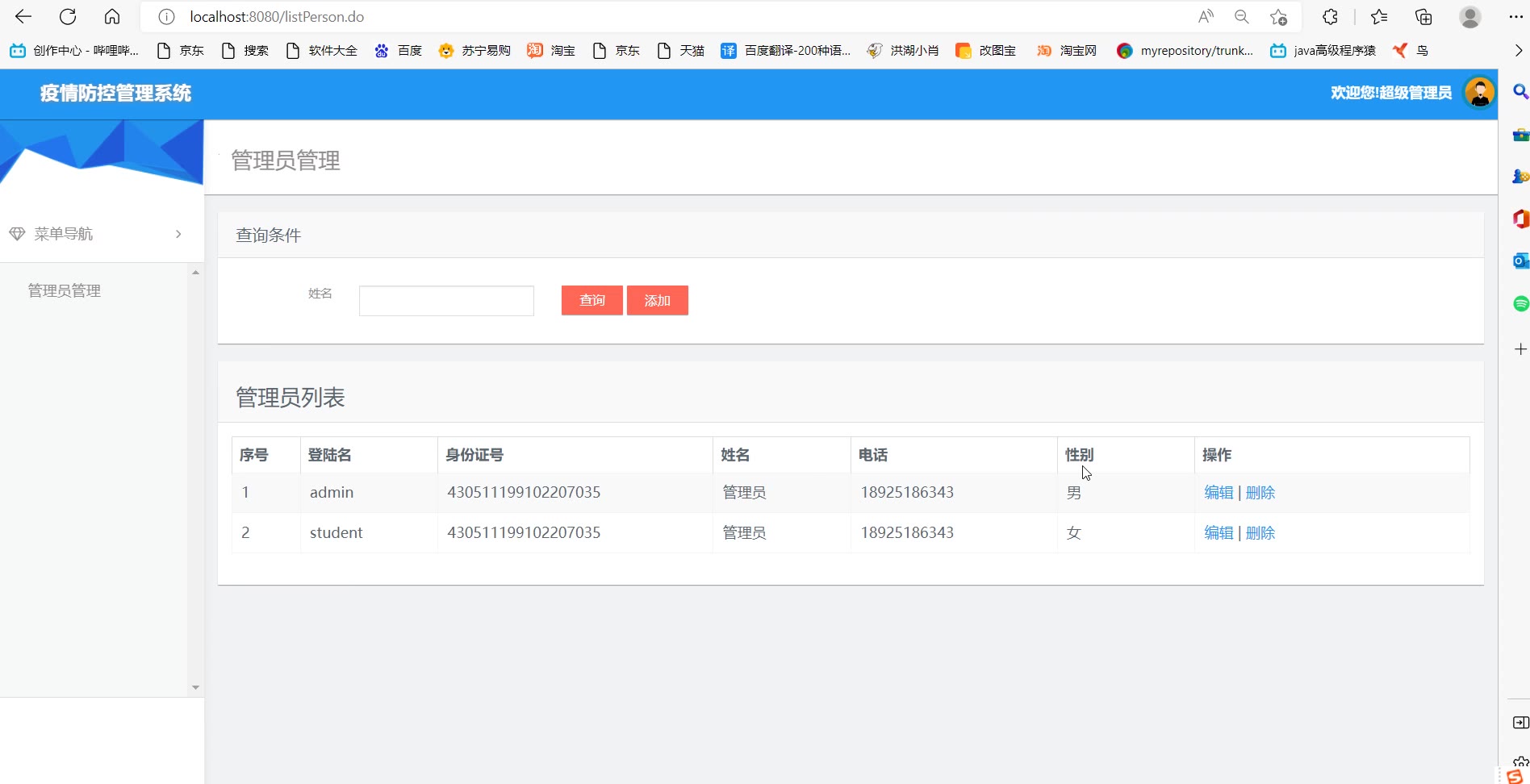Refresh the current browser page
This screenshot has height=784, width=1530.
68,17
